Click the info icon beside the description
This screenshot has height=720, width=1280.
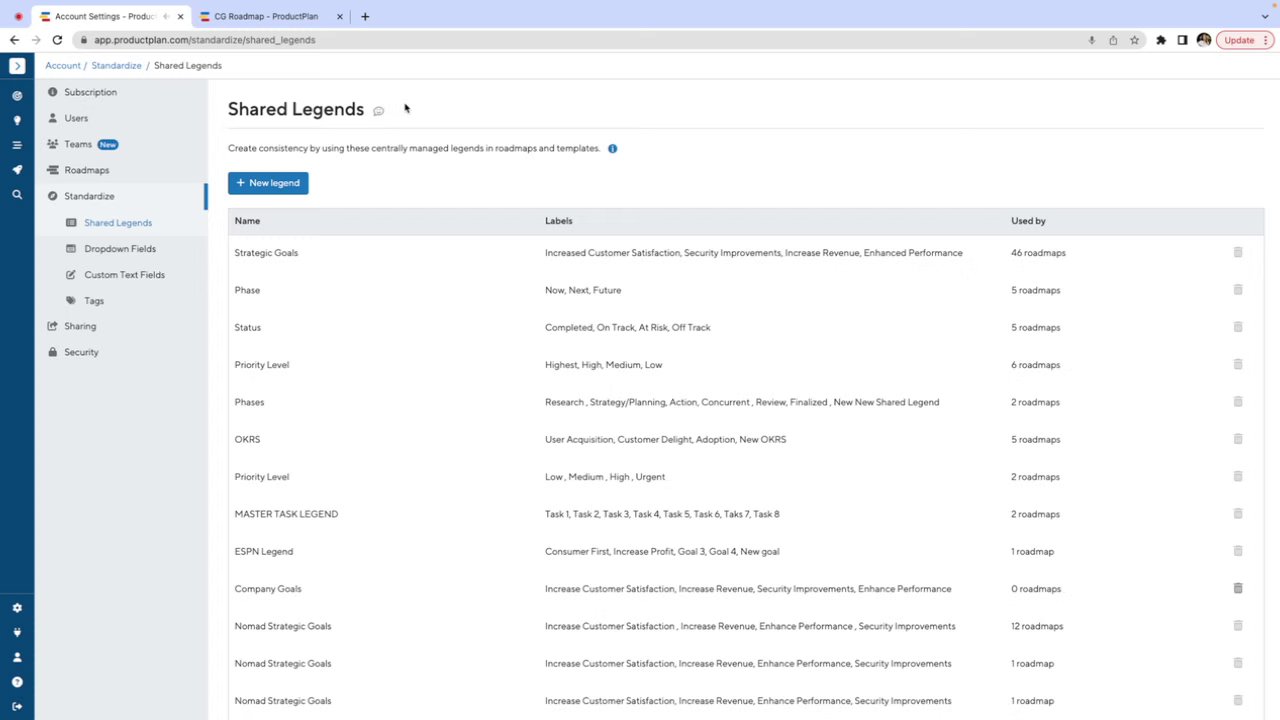coord(612,149)
